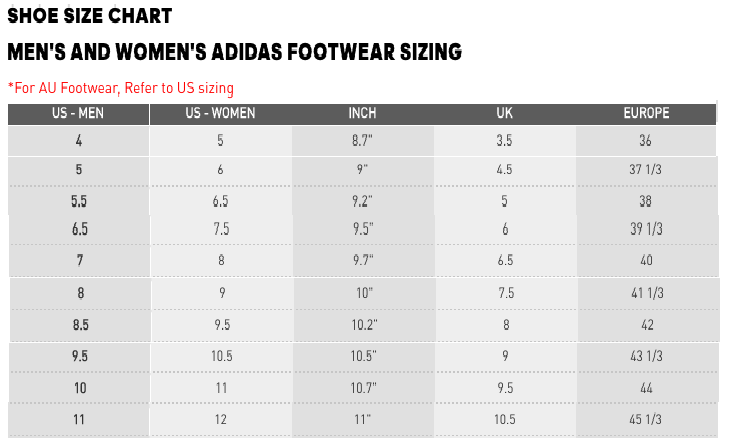Select the 8.7" inch cell
This screenshot has height=440, width=734.
pyautogui.click(x=362, y=141)
